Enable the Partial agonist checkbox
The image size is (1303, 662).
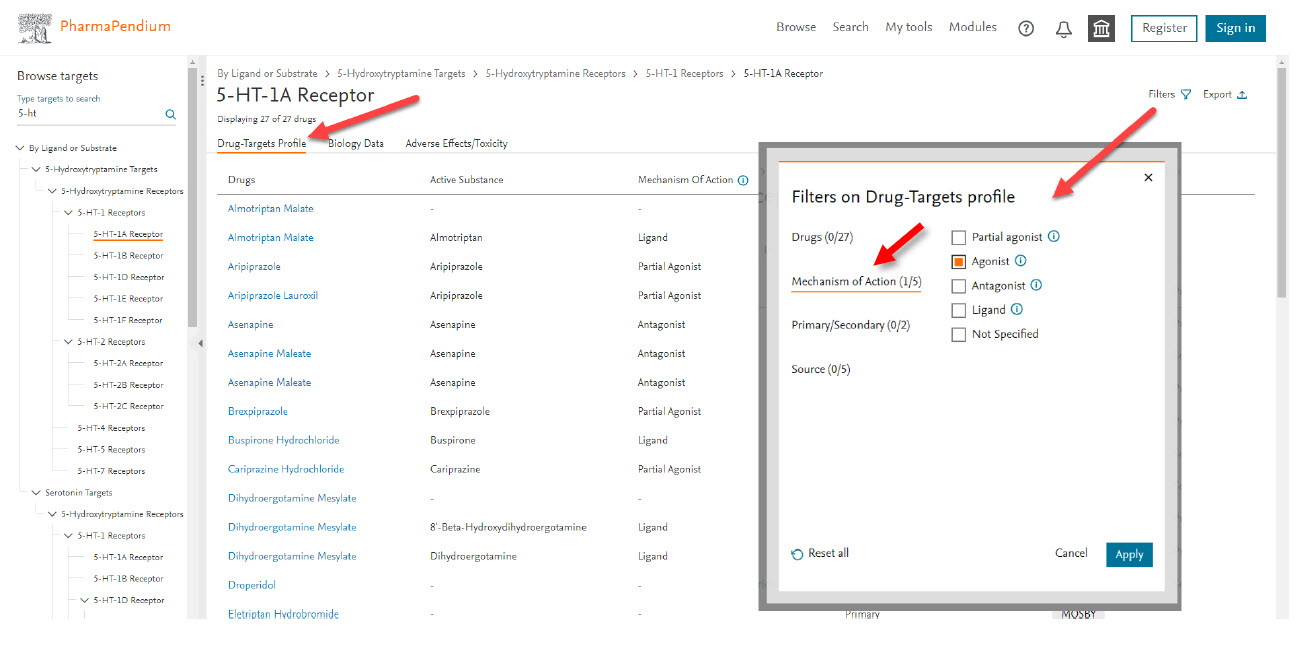click(x=958, y=238)
